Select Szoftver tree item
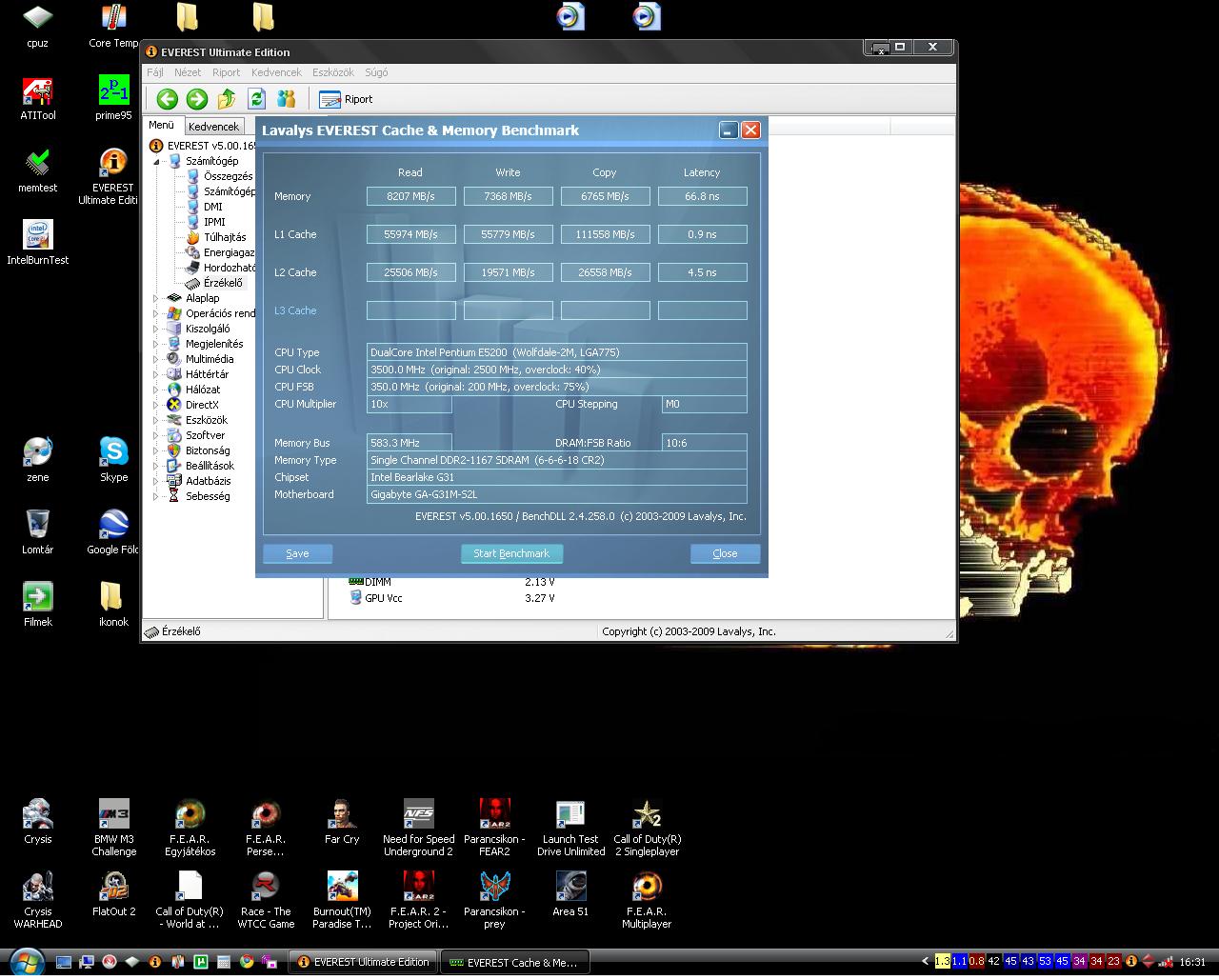Viewport: 1219px width, 980px height. tap(205, 435)
